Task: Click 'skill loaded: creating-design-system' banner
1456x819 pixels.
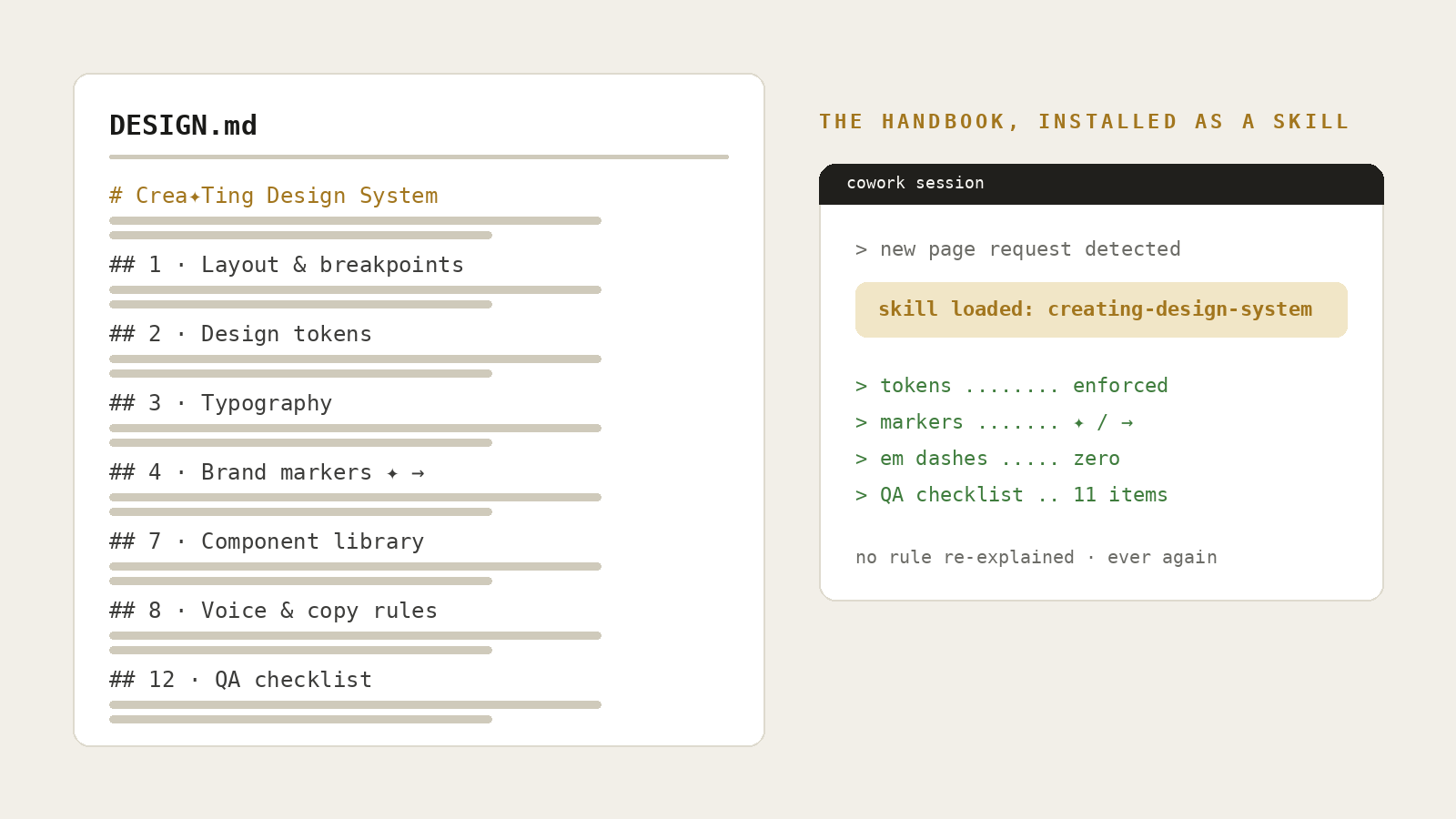Action: [1101, 309]
